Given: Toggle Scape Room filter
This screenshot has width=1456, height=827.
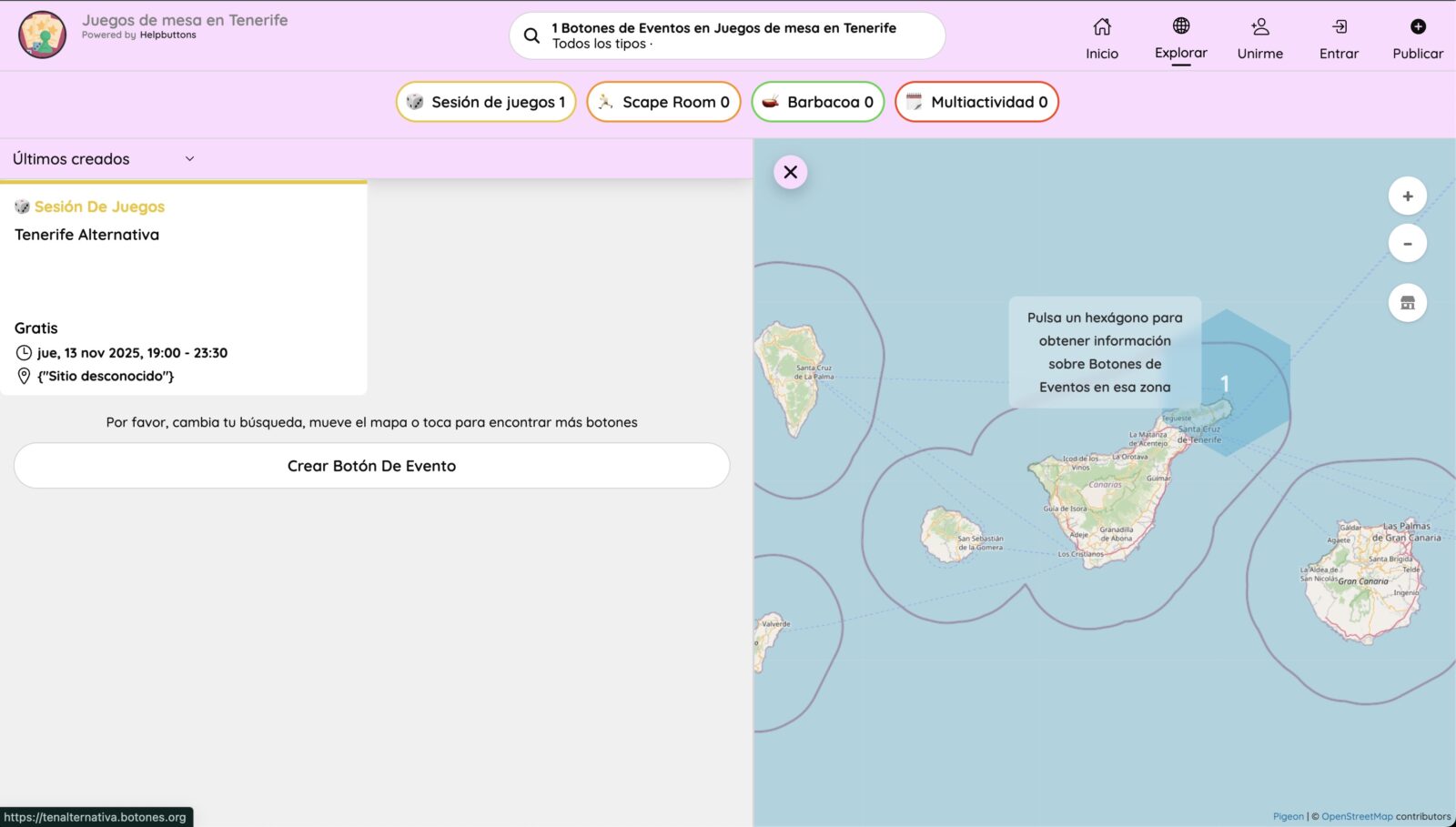Looking at the screenshot, I should click(663, 102).
